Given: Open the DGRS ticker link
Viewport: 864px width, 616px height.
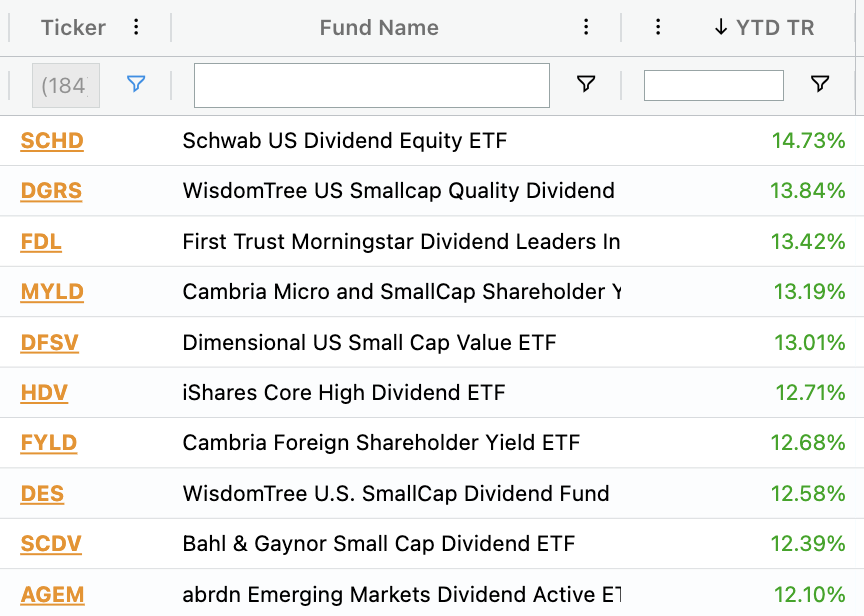Looking at the screenshot, I should 51,191.
